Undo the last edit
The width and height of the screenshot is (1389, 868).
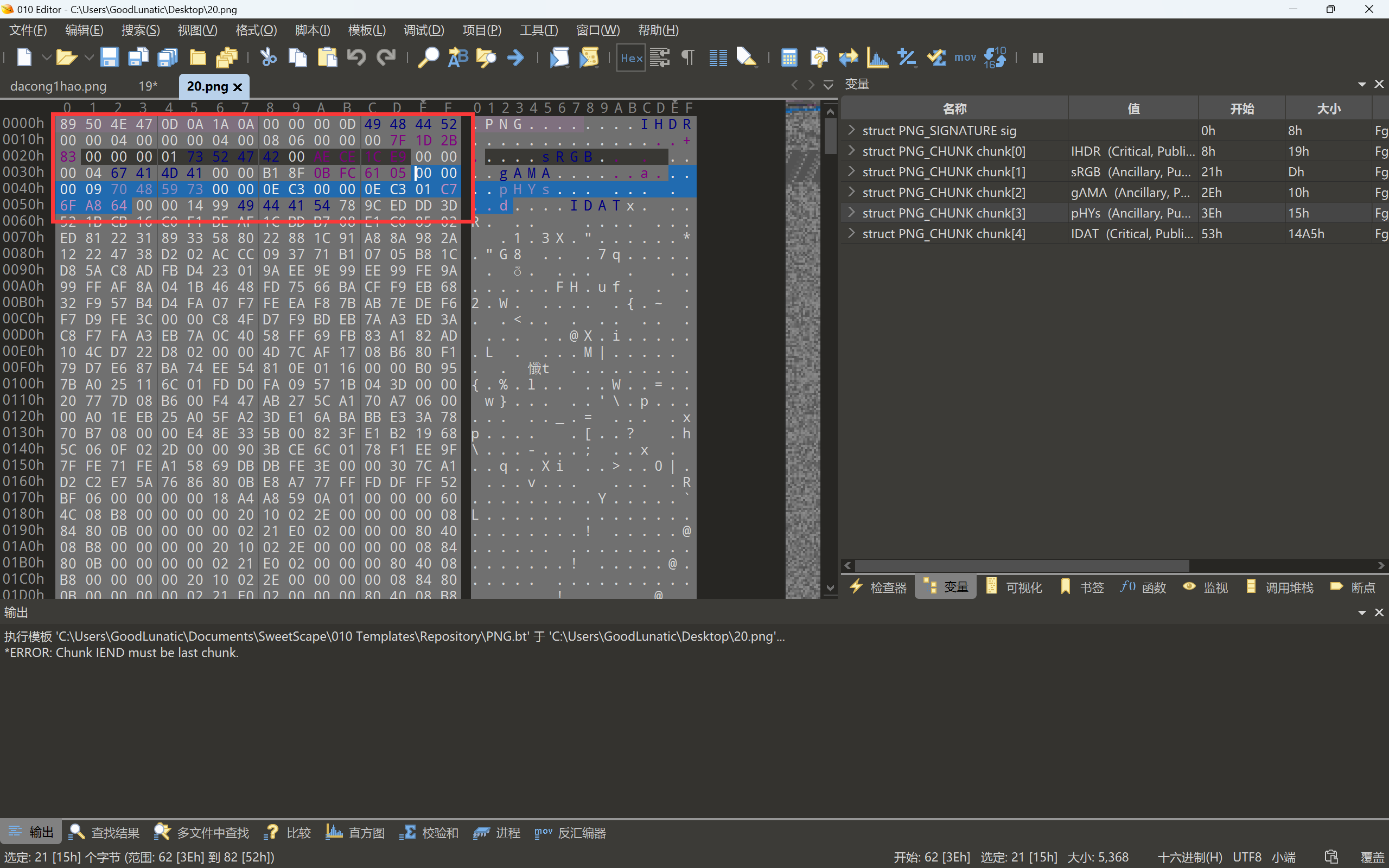(x=356, y=58)
